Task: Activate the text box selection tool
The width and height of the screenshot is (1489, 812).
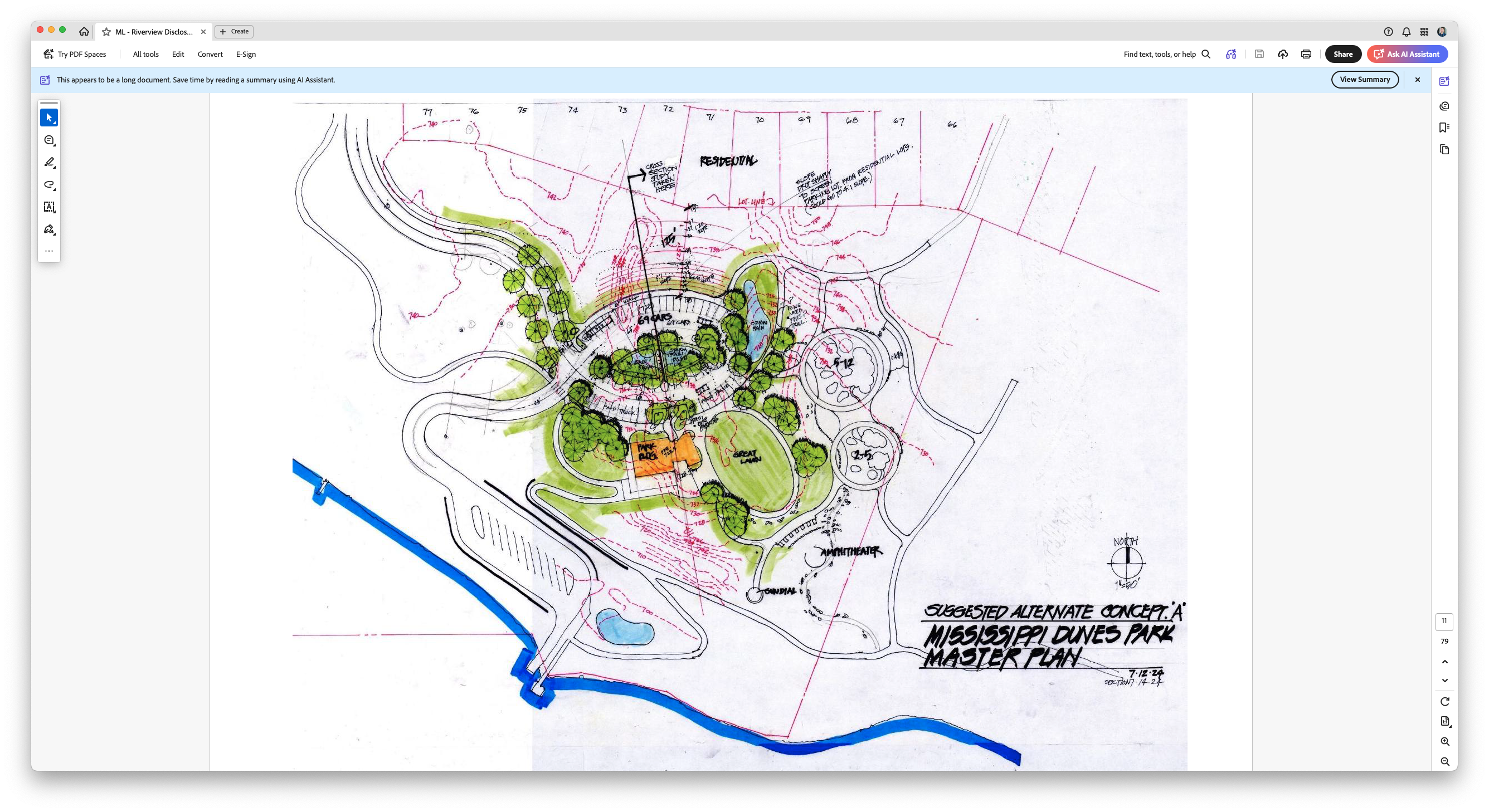Action: (49, 207)
